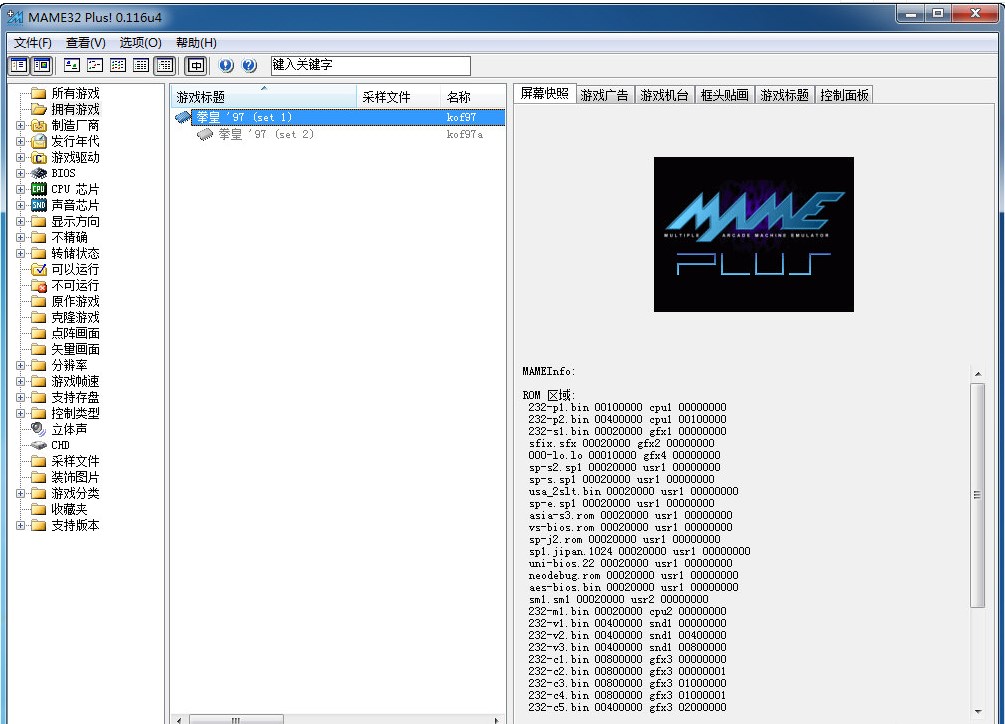Image resolution: width=1005 pixels, height=724 pixels.
Task: Switch to the 框头贴画 tab
Action: click(724, 95)
